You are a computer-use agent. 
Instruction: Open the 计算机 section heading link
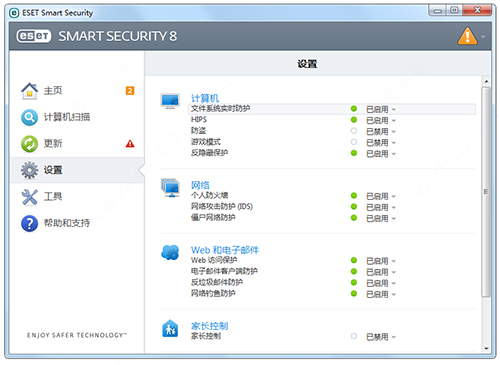205,98
